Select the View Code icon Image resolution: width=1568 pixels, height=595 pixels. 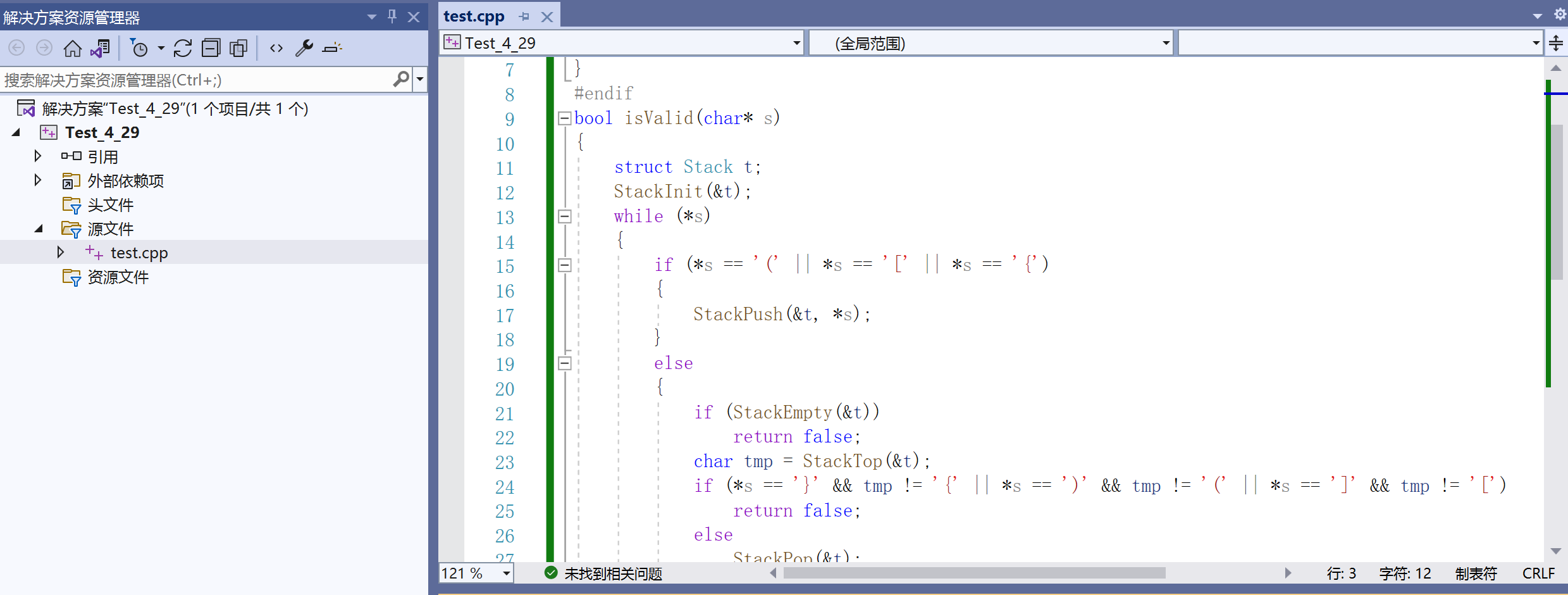tap(276, 47)
